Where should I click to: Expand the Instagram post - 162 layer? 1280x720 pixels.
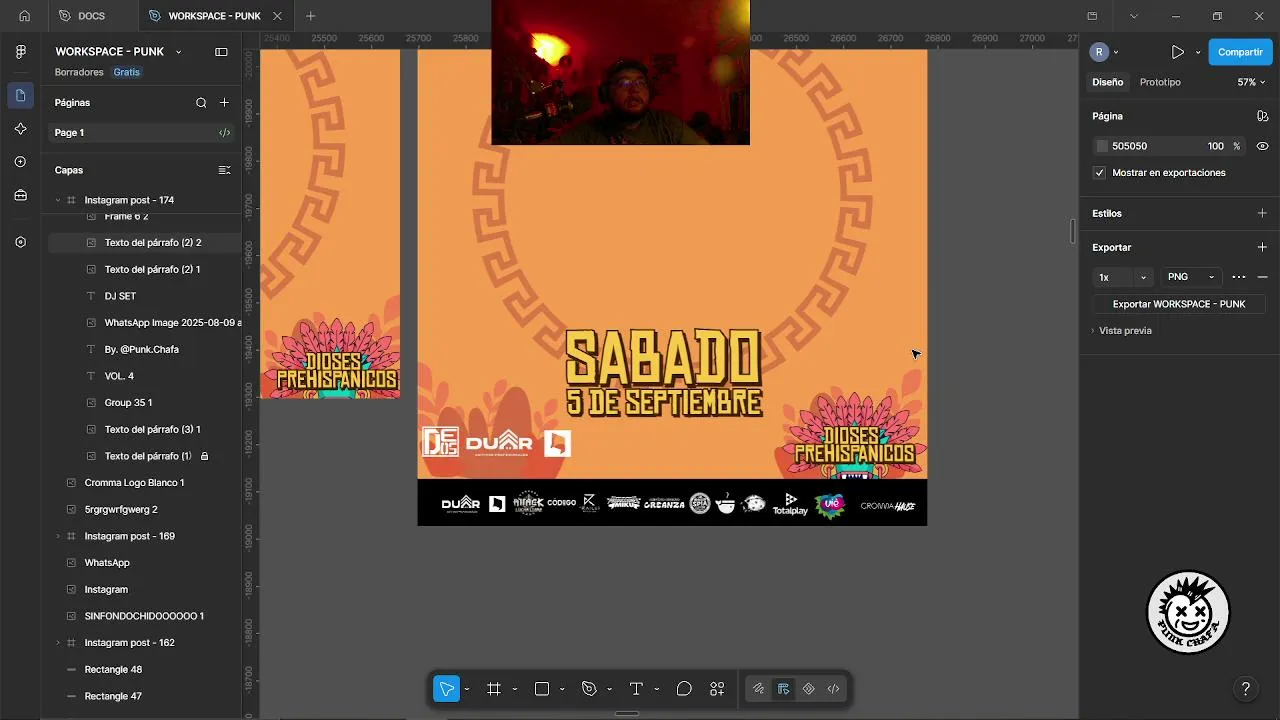[x=58, y=643]
